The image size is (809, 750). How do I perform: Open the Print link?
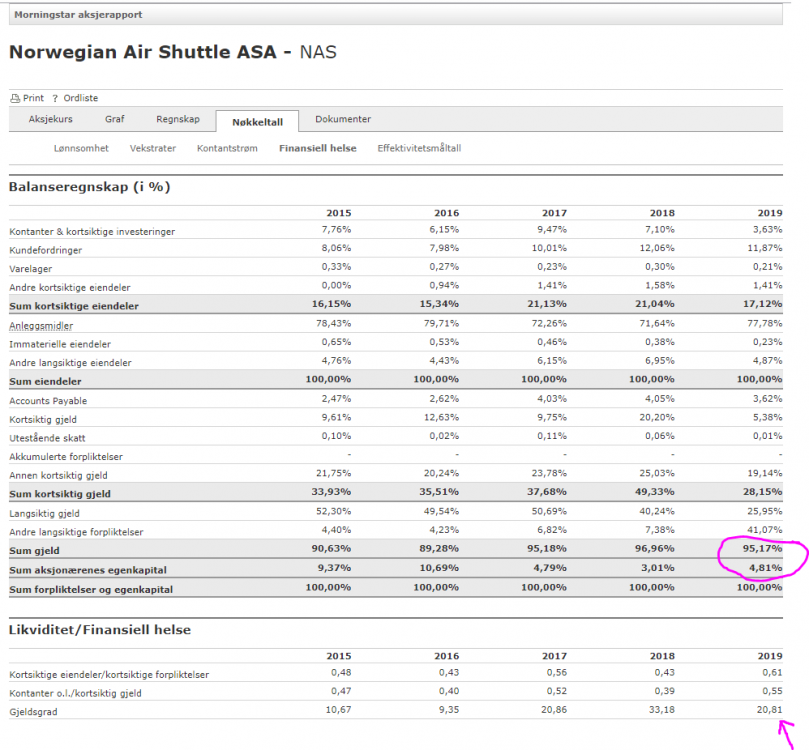(33, 98)
